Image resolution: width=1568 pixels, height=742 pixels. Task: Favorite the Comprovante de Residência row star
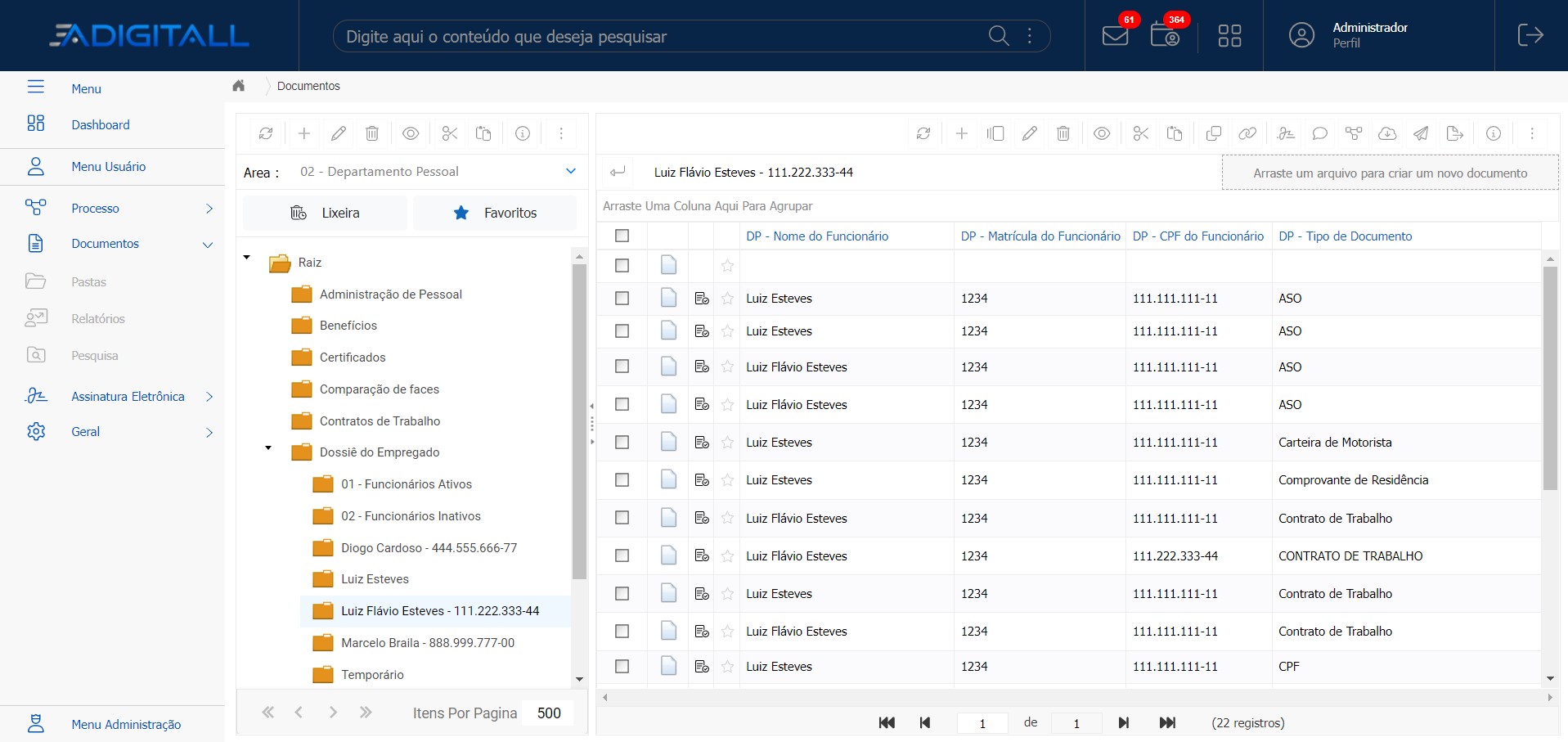[x=727, y=479]
